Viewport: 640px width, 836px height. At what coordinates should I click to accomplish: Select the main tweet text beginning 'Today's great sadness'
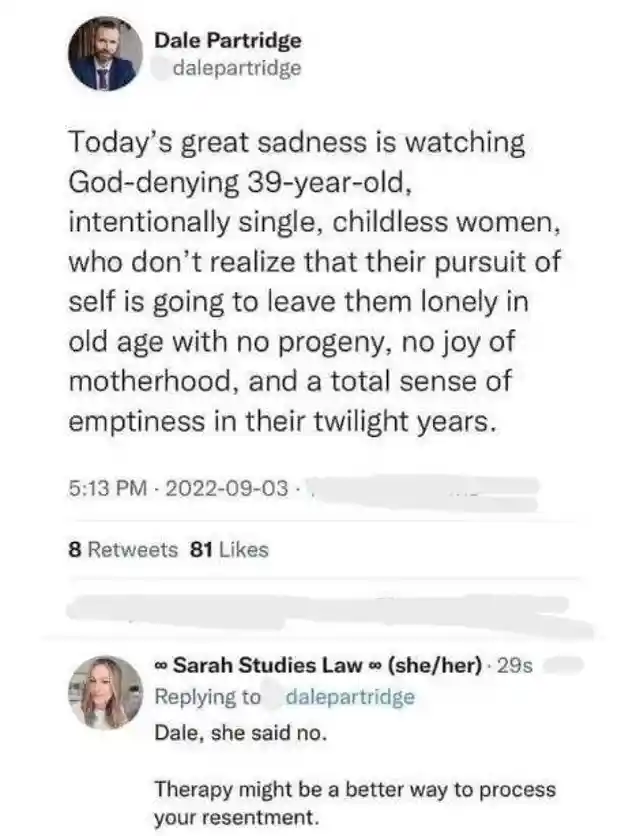315,282
